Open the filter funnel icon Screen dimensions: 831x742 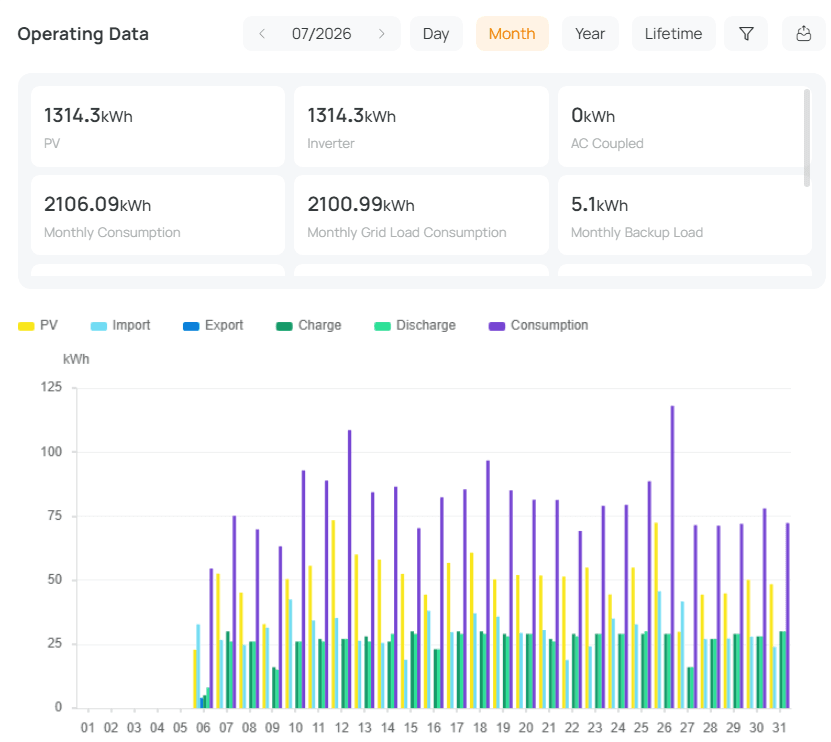point(746,34)
